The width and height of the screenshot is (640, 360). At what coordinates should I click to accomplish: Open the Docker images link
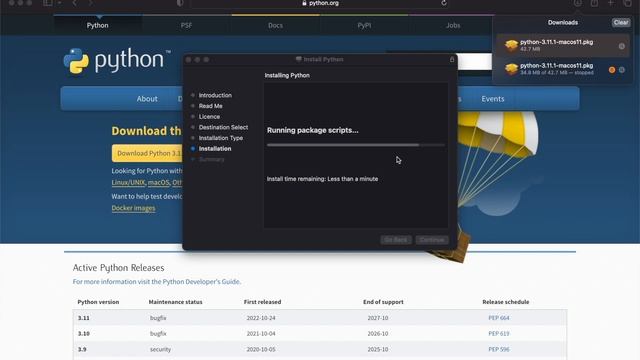(x=133, y=208)
